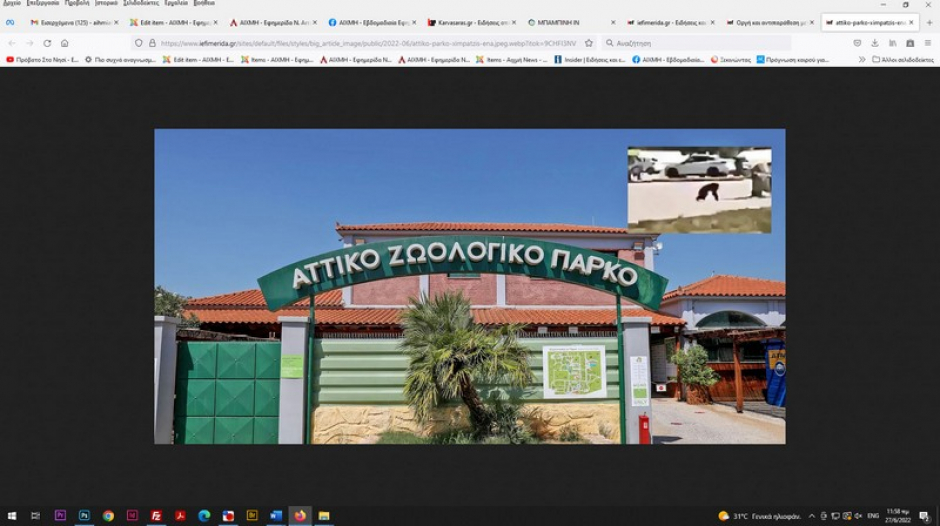
Task: Close the attiko-parko-simpatzis tab
Action: 911,22
